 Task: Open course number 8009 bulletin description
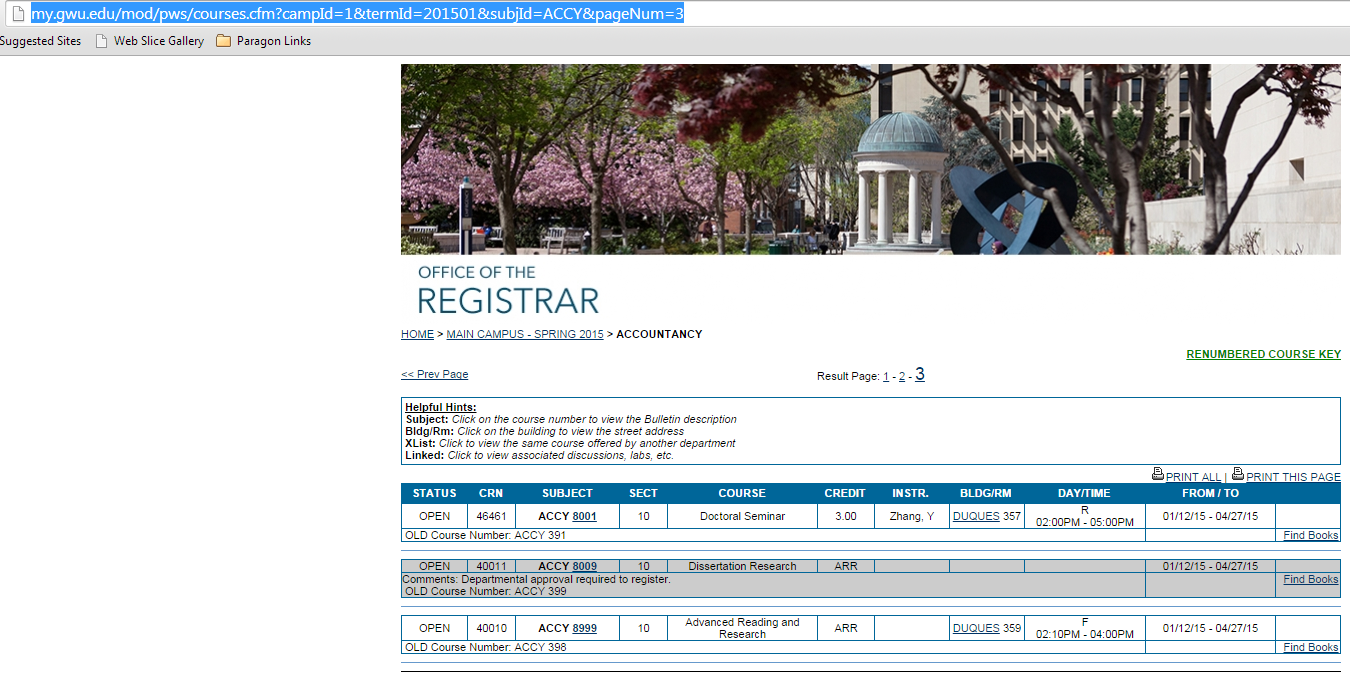(x=584, y=566)
